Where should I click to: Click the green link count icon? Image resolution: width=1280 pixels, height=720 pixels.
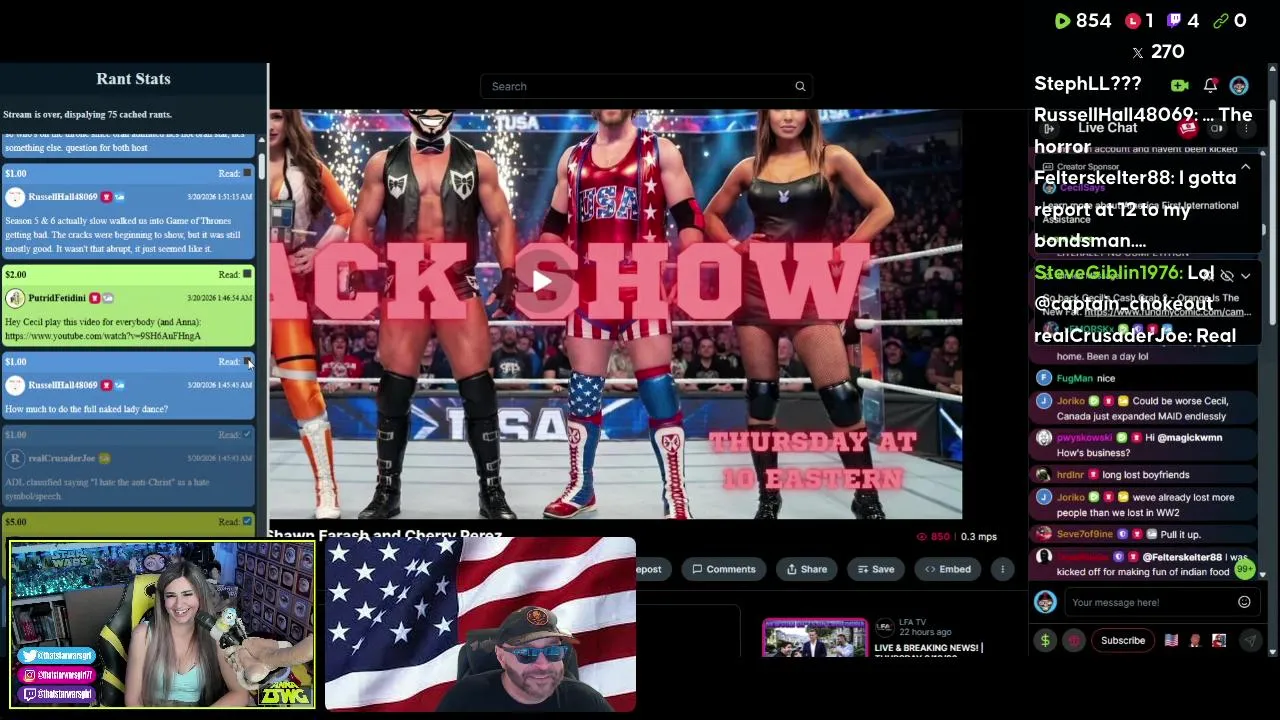click(x=1221, y=21)
